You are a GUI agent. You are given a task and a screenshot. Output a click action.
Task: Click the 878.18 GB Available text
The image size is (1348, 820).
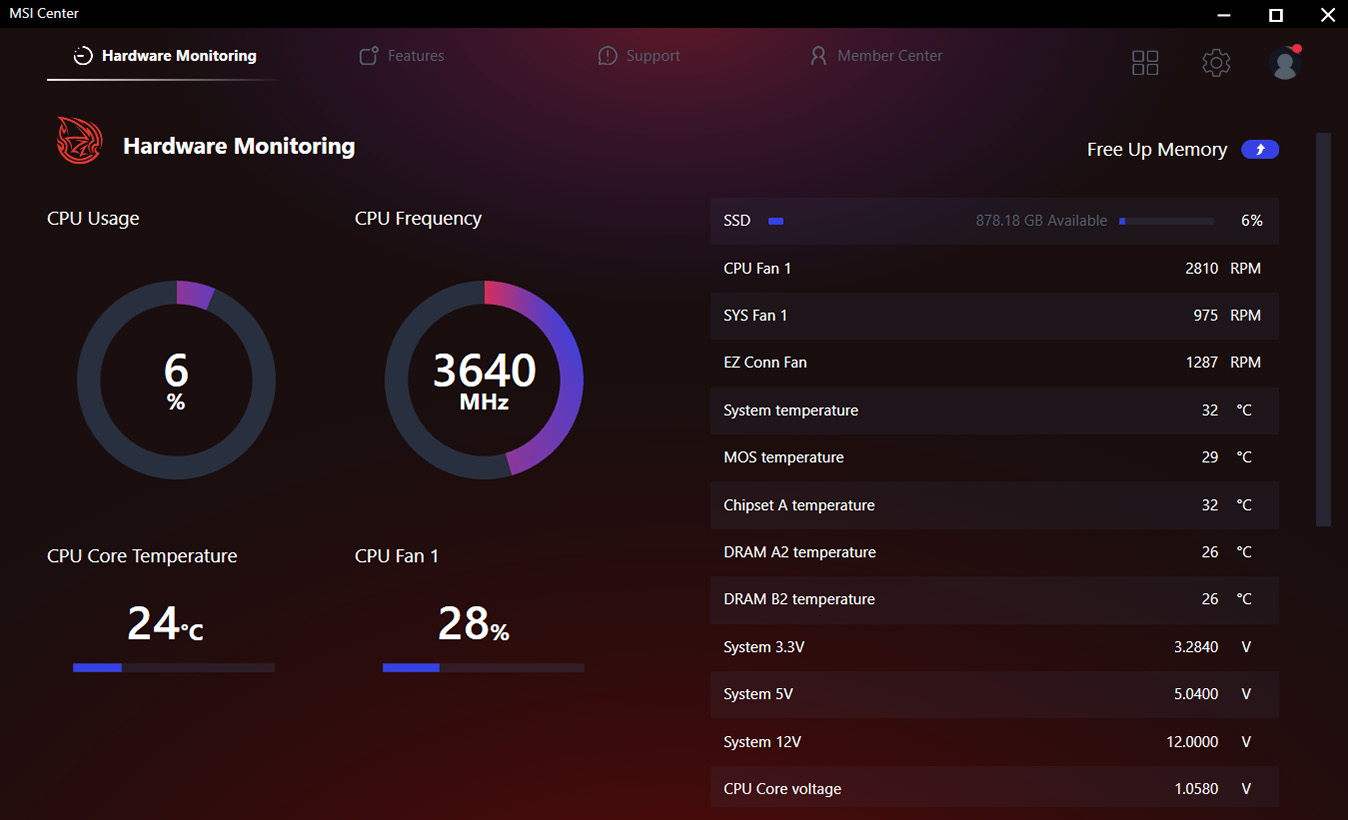[x=1041, y=221]
